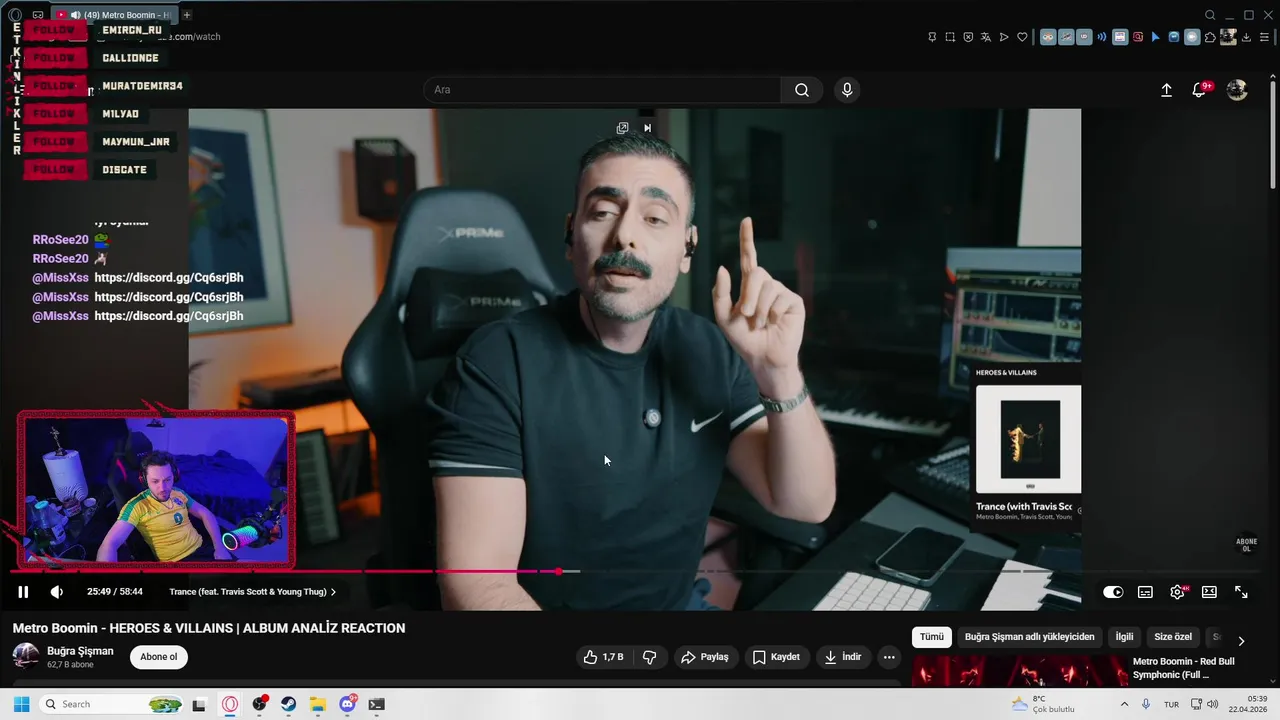Open Task View on the taskbar
The width and height of the screenshot is (1280, 720).
coord(199,704)
